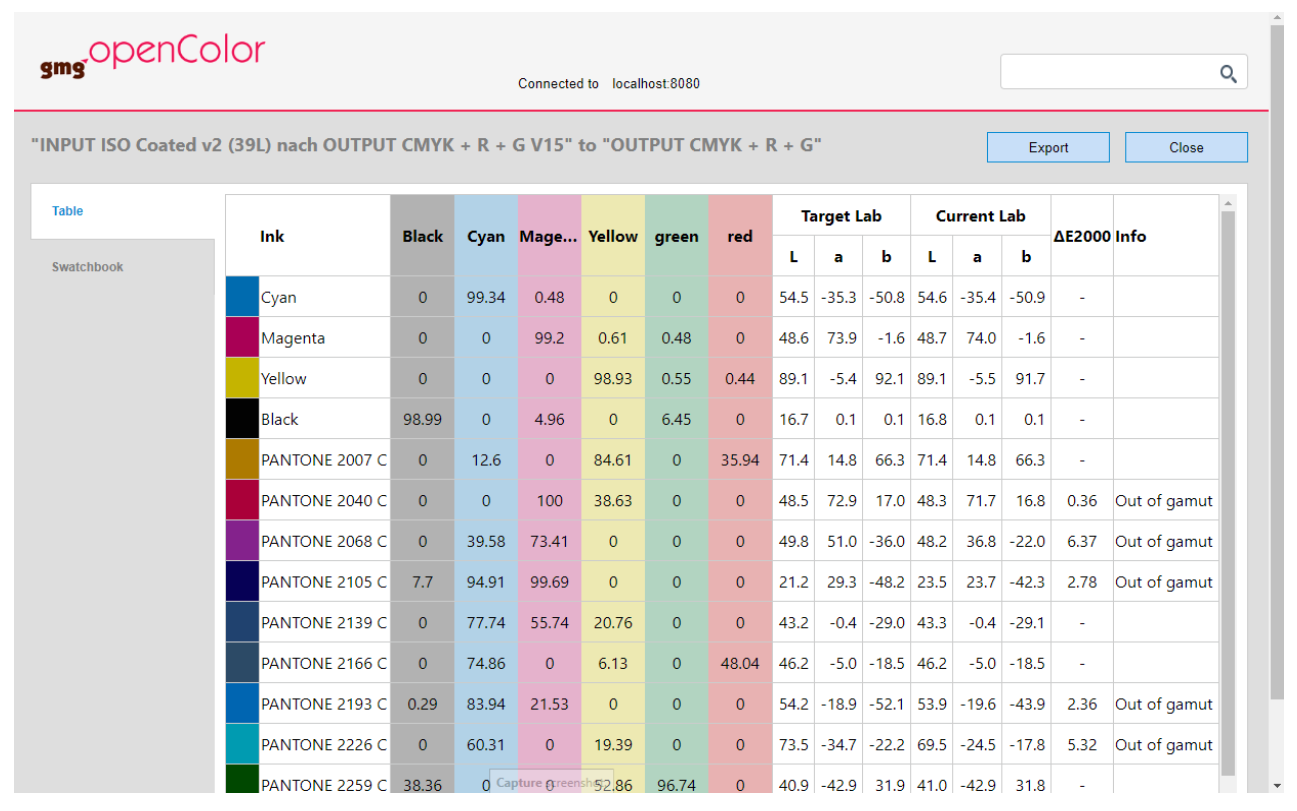The image size is (1297, 811).
Task: Click the Ink column header
Action: (x=308, y=236)
